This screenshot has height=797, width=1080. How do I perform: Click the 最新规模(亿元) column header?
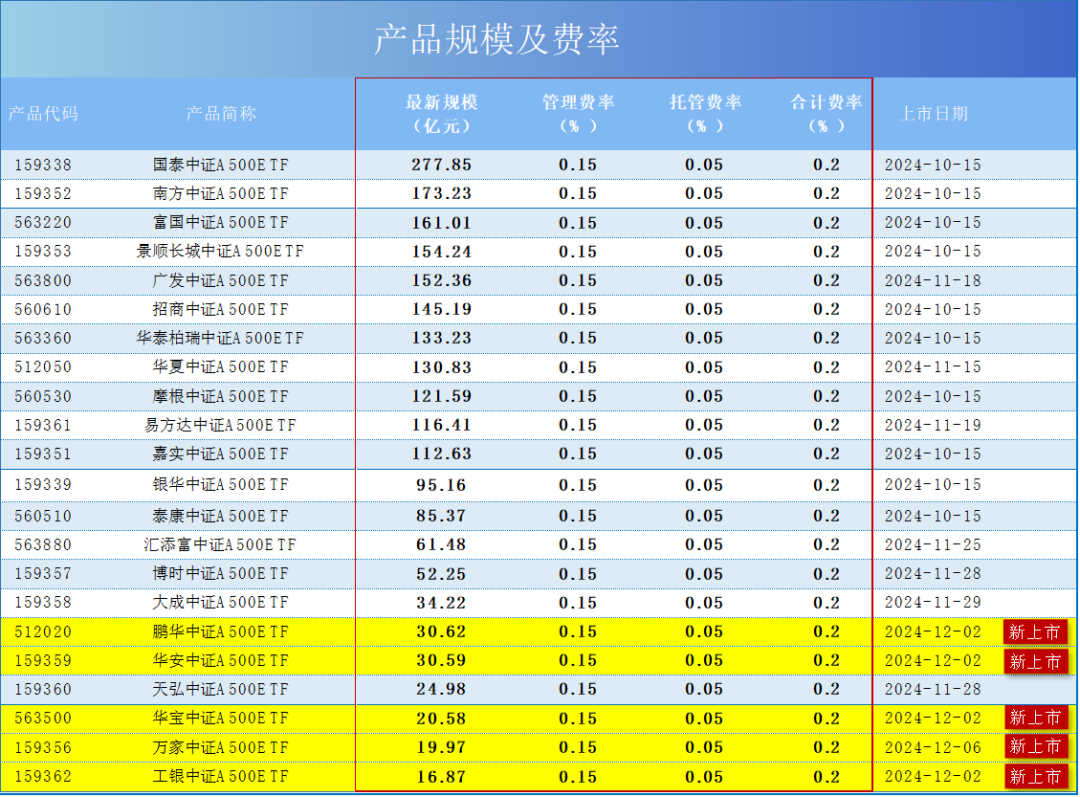click(442, 114)
